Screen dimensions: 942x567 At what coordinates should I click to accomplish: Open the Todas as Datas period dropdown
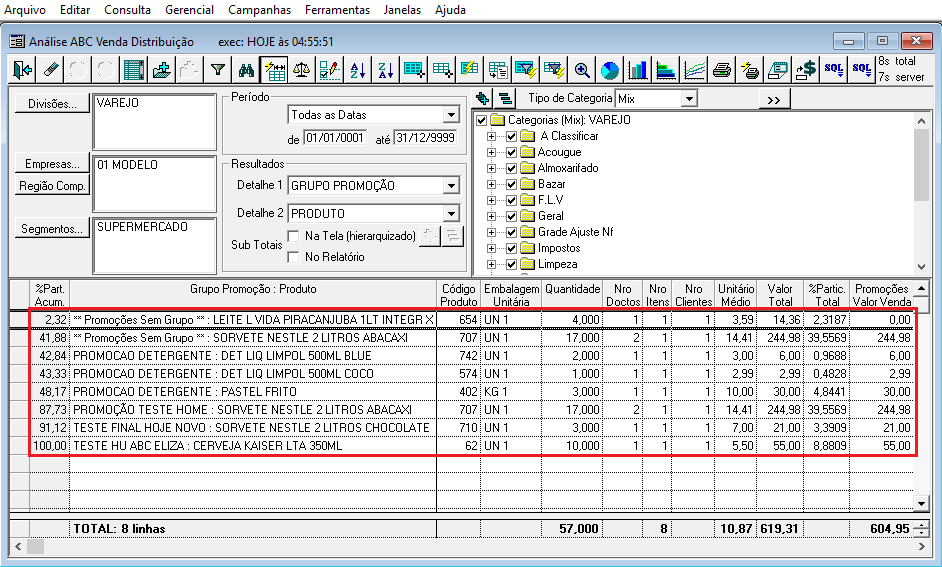[451, 115]
